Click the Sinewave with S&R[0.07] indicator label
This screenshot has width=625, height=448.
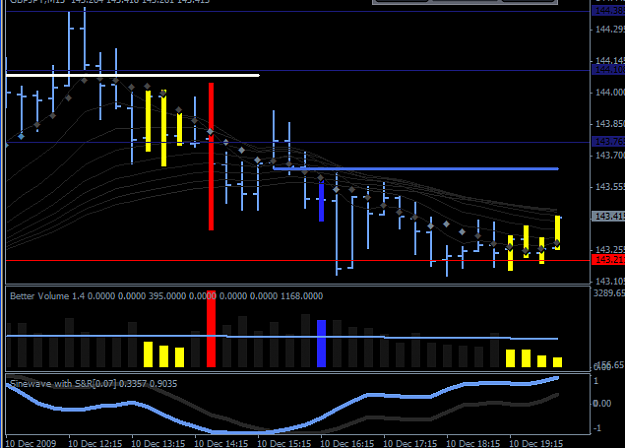[x=93, y=383]
